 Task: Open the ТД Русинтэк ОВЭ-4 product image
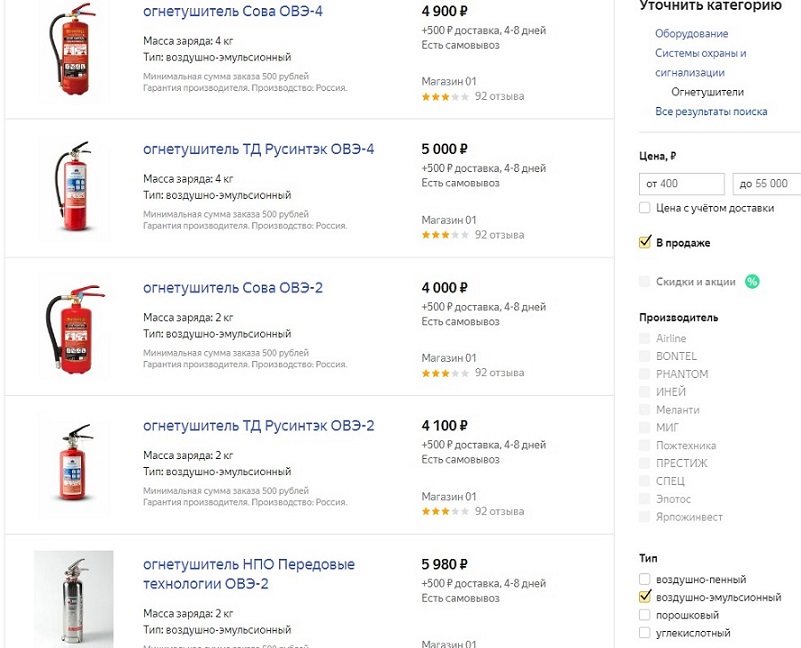pyautogui.click(x=71, y=189)
